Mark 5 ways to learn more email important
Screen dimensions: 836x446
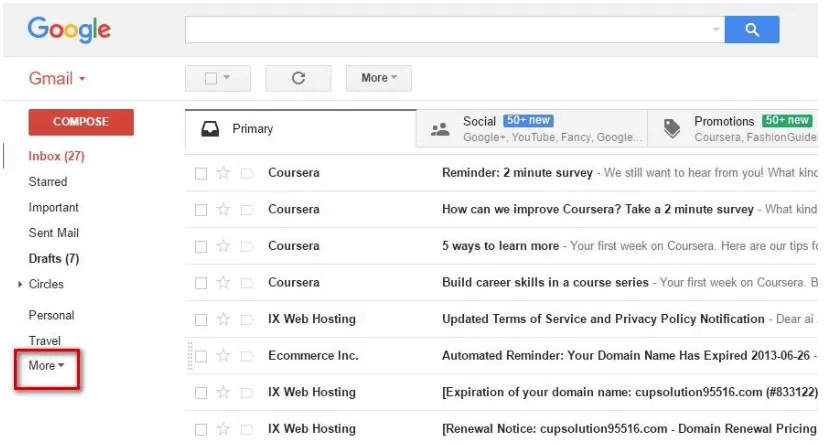click(x=247, y=247)
